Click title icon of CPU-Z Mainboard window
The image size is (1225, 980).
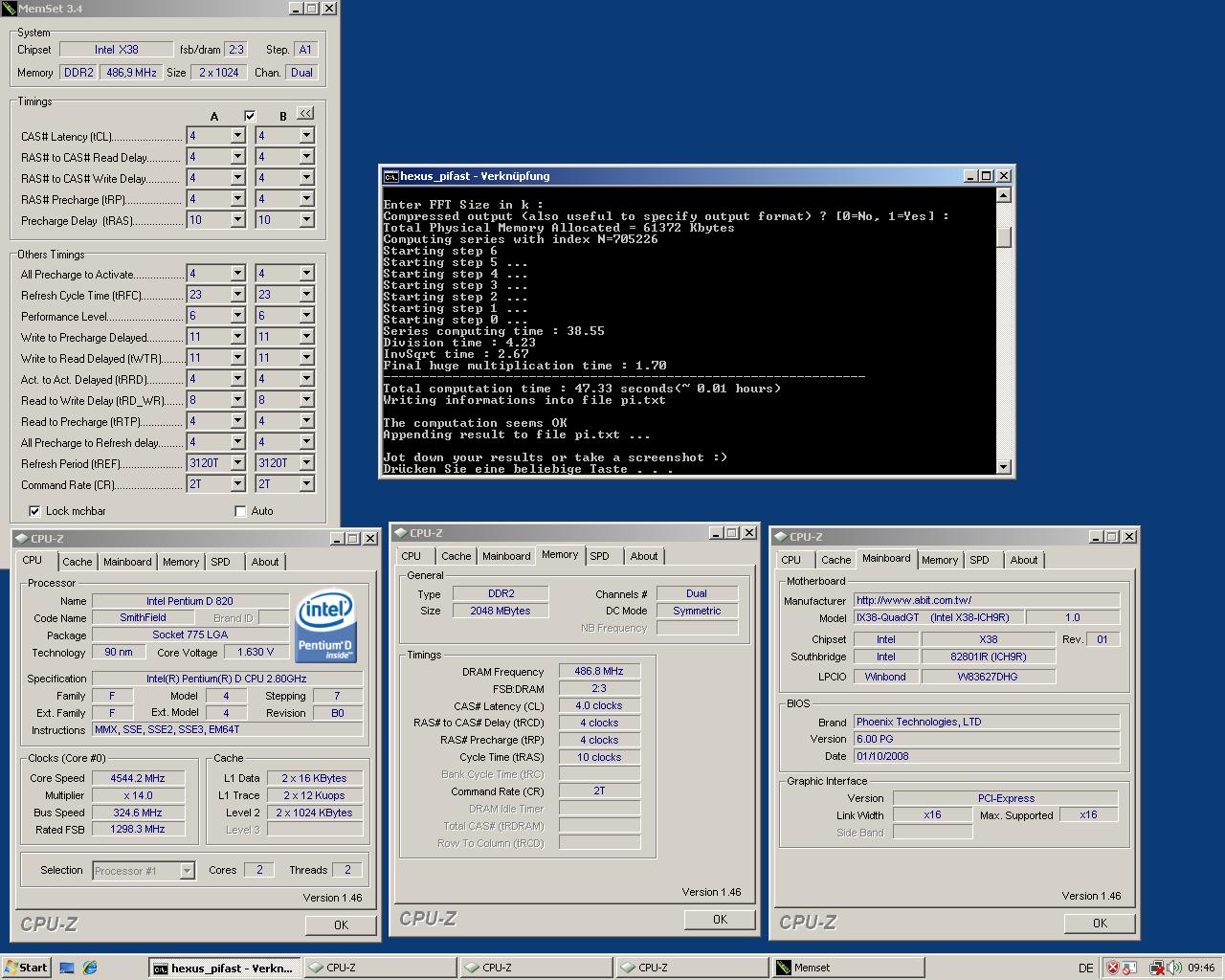tap(780, 537)
